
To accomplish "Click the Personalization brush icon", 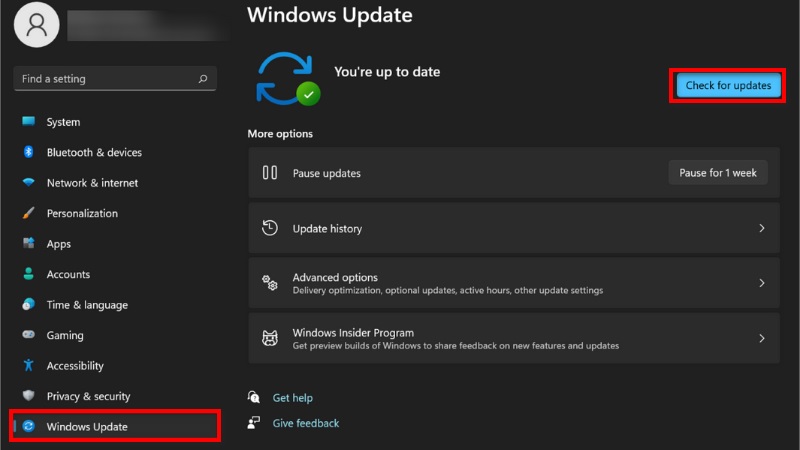I will (x=29, y=213).
